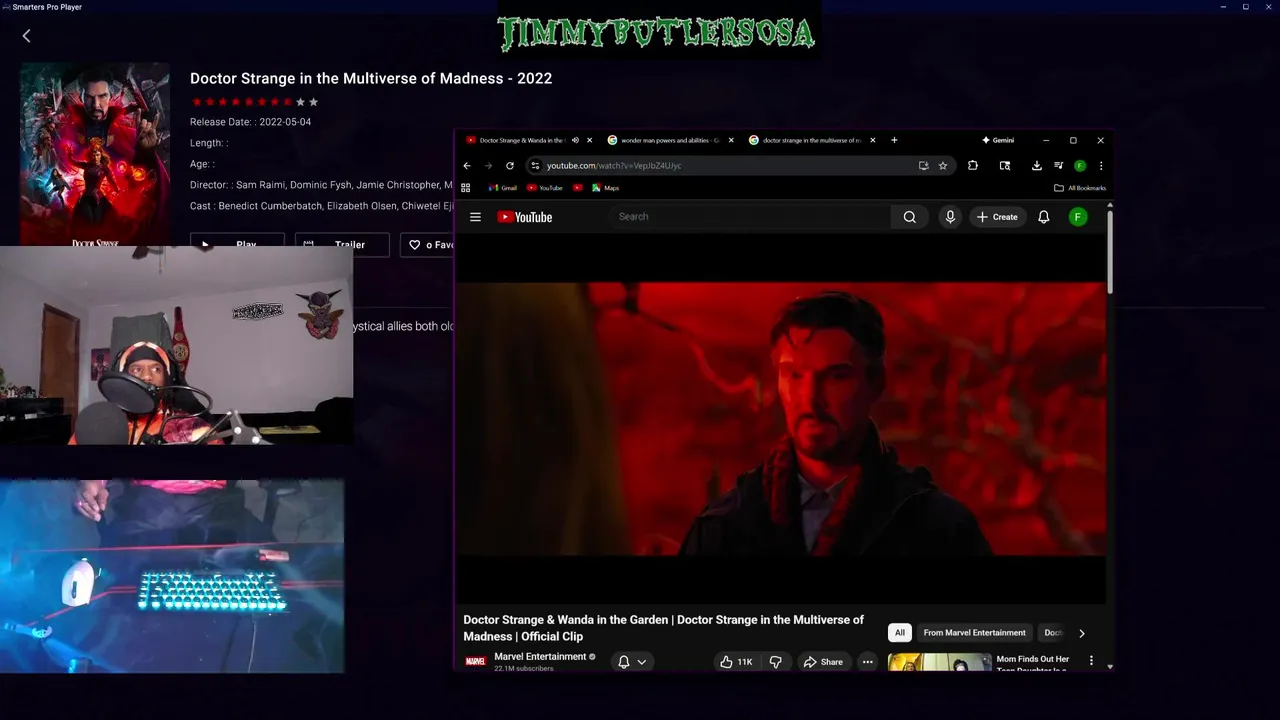This screenshot has height=720, width=1280.
Task: Open the YouTube bookmark in bookmarks bar
Action: (545, 188)
